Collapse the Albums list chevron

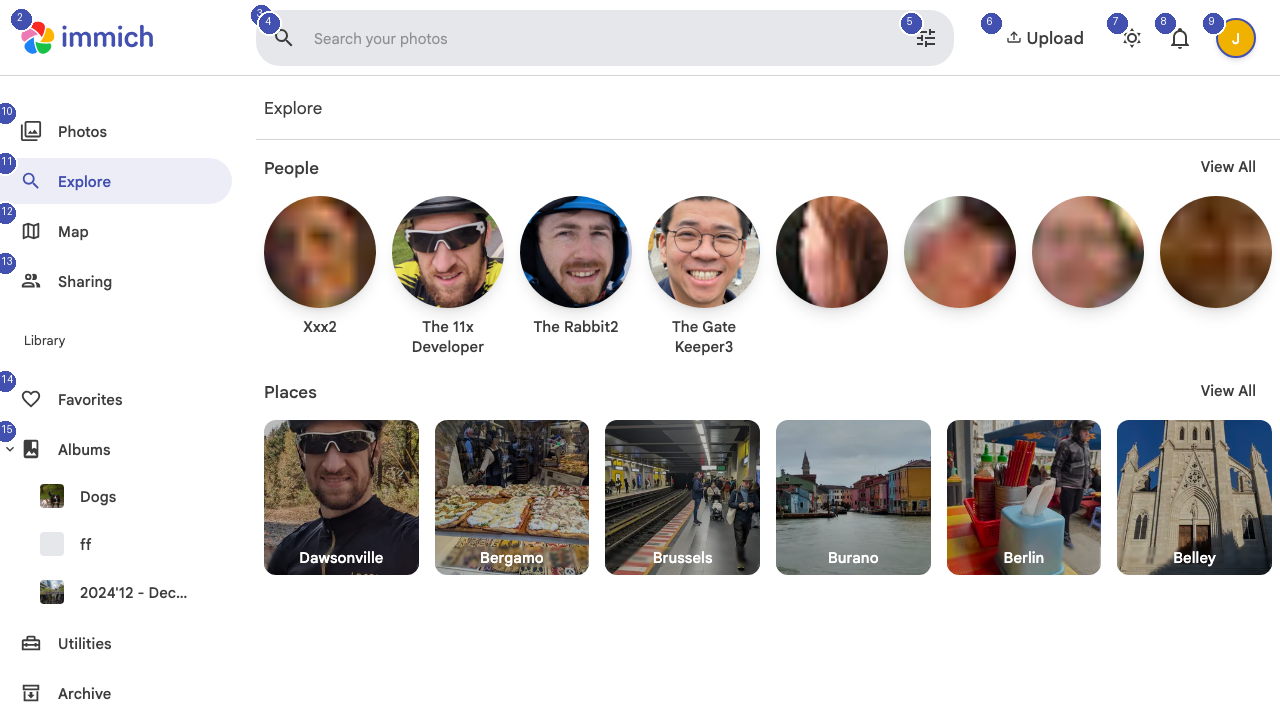pos(10,449)
